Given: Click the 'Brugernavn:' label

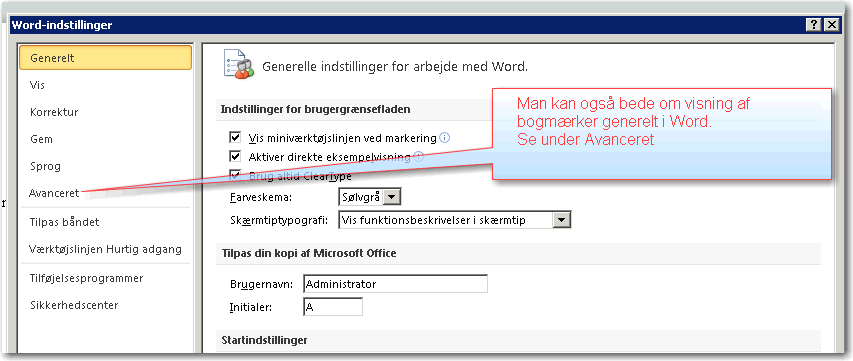Looking at the screenshot, I should [x=262, y=284].
